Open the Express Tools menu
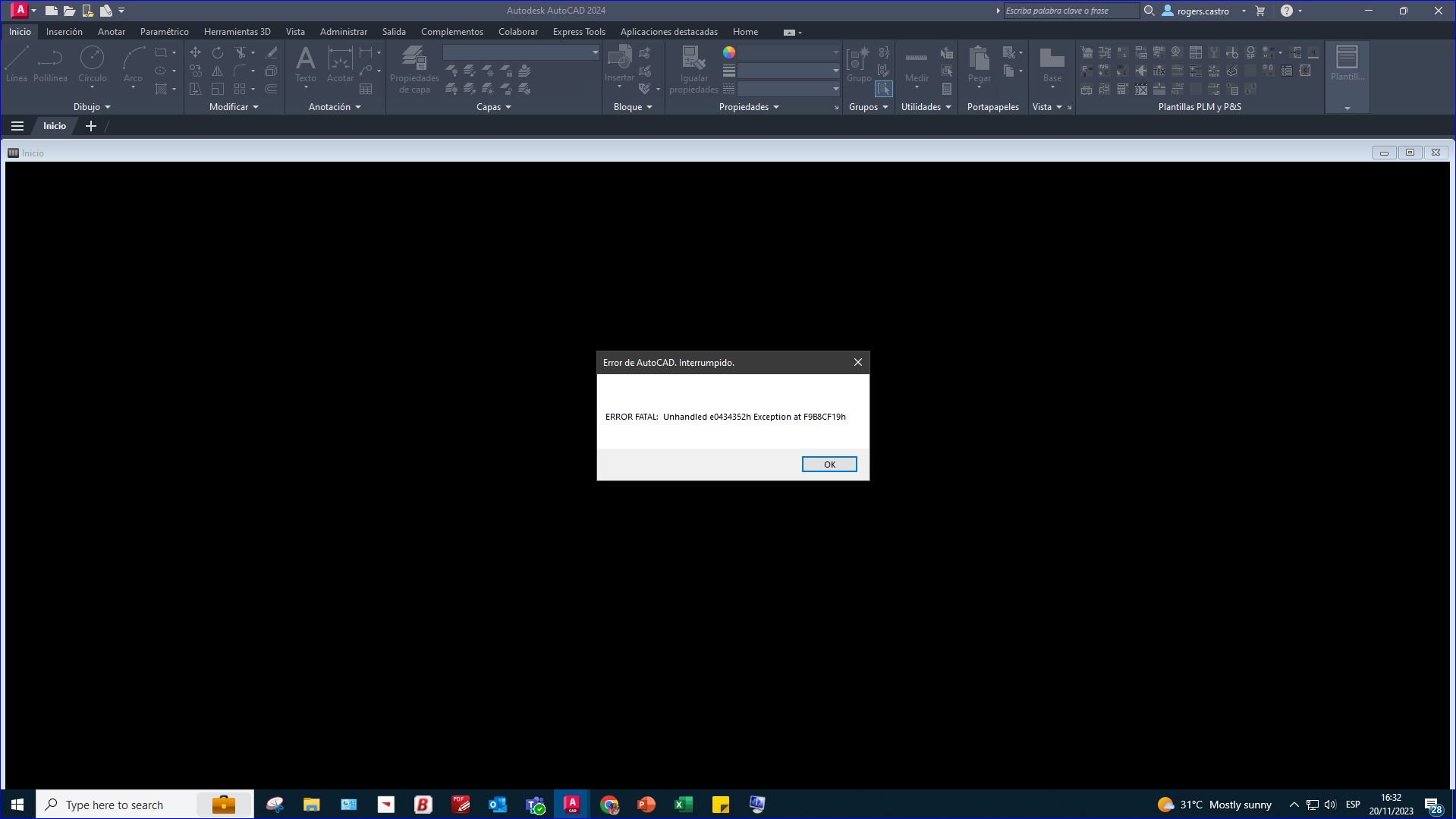This screenshot has height=819, width=1456. point(578,31)
